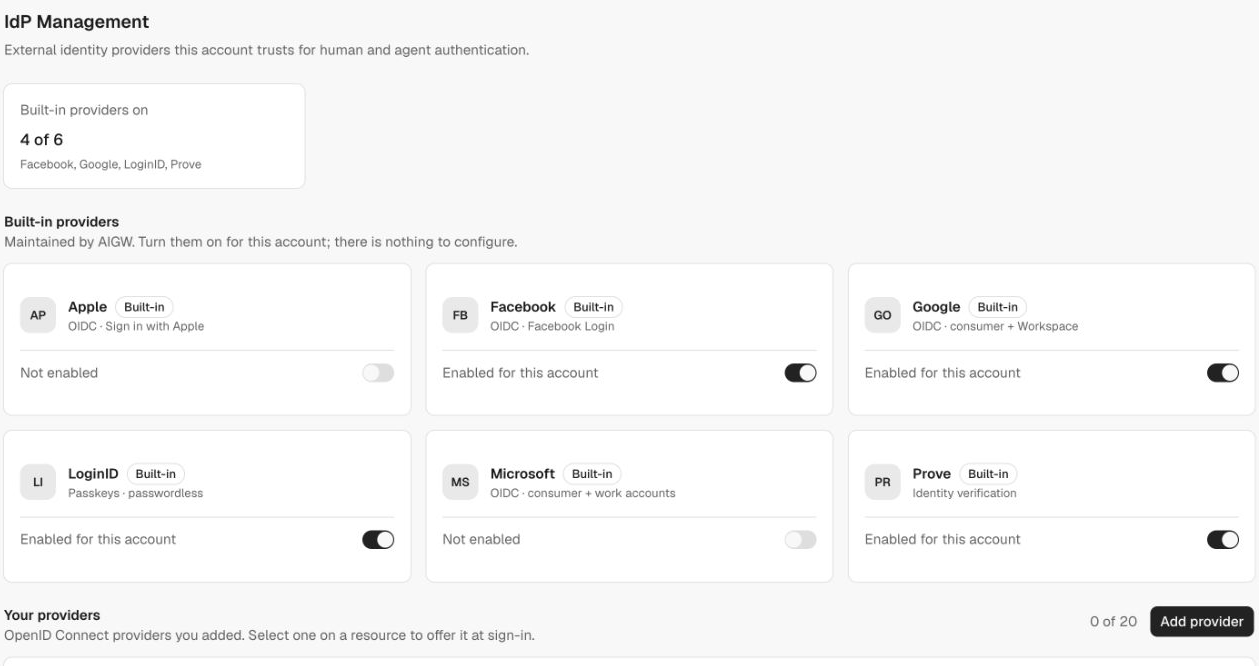Enable the Apple provider toggle
This screenshot has width=1259, height=666.
378,373
